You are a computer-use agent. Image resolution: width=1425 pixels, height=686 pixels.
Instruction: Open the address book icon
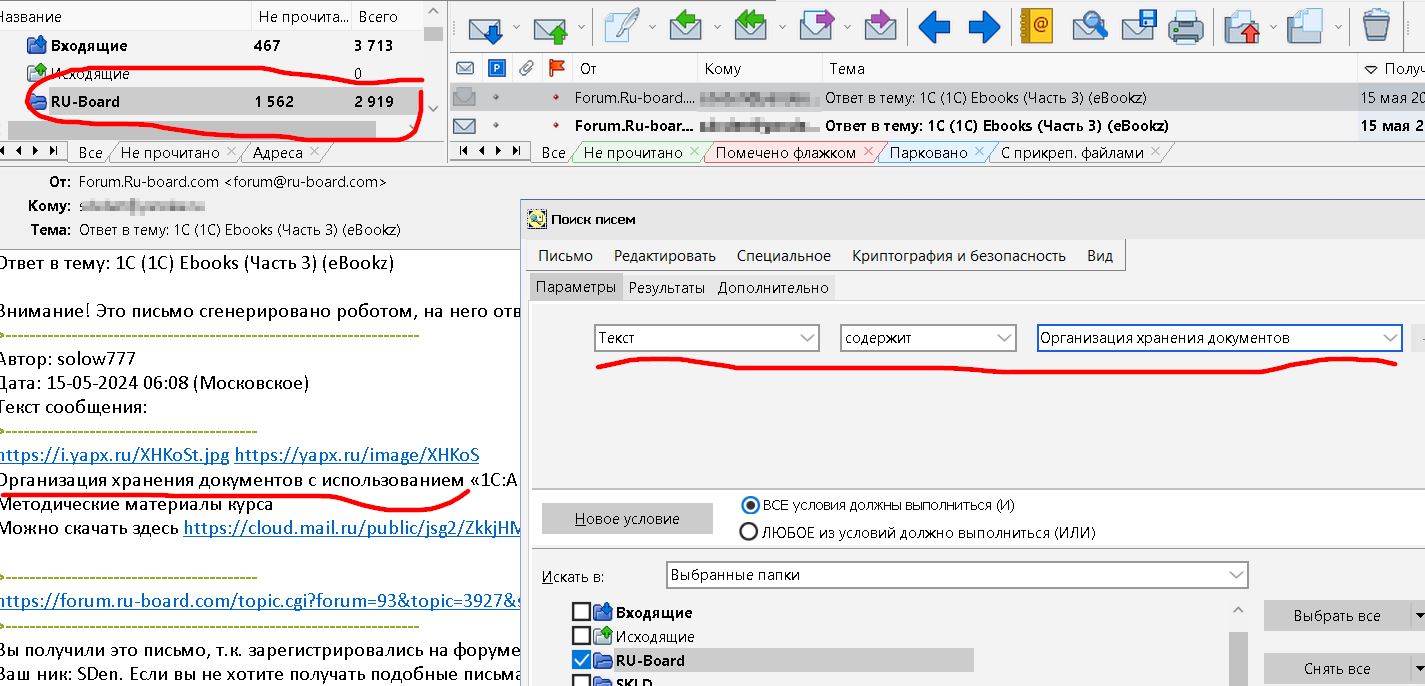pos(1037,26)
